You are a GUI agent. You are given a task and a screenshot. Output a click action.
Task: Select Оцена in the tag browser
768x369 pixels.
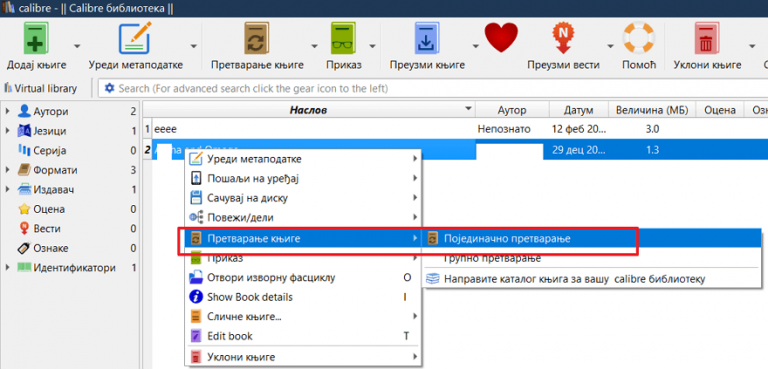(x=49, y=209)
